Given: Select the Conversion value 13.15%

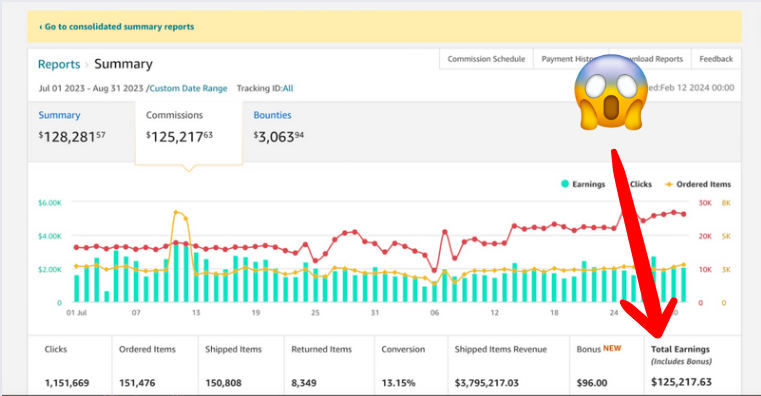Looking at the screenshot, I should [x=398, y=383].
